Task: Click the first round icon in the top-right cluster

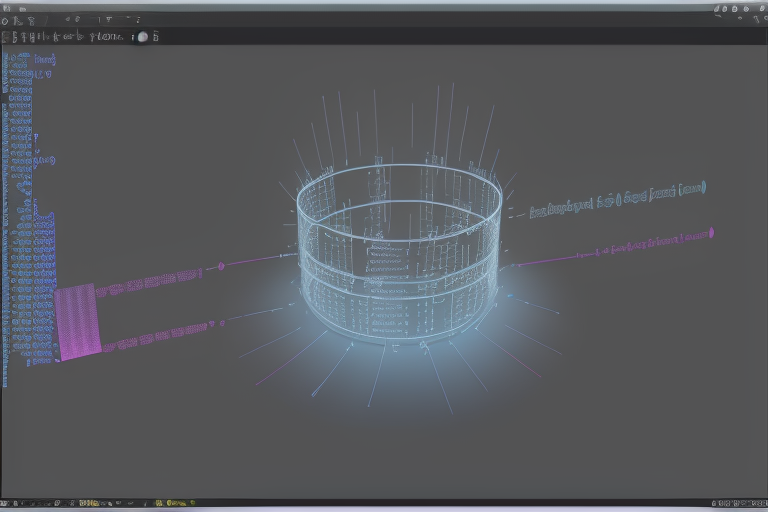Action: pos(718,8)
